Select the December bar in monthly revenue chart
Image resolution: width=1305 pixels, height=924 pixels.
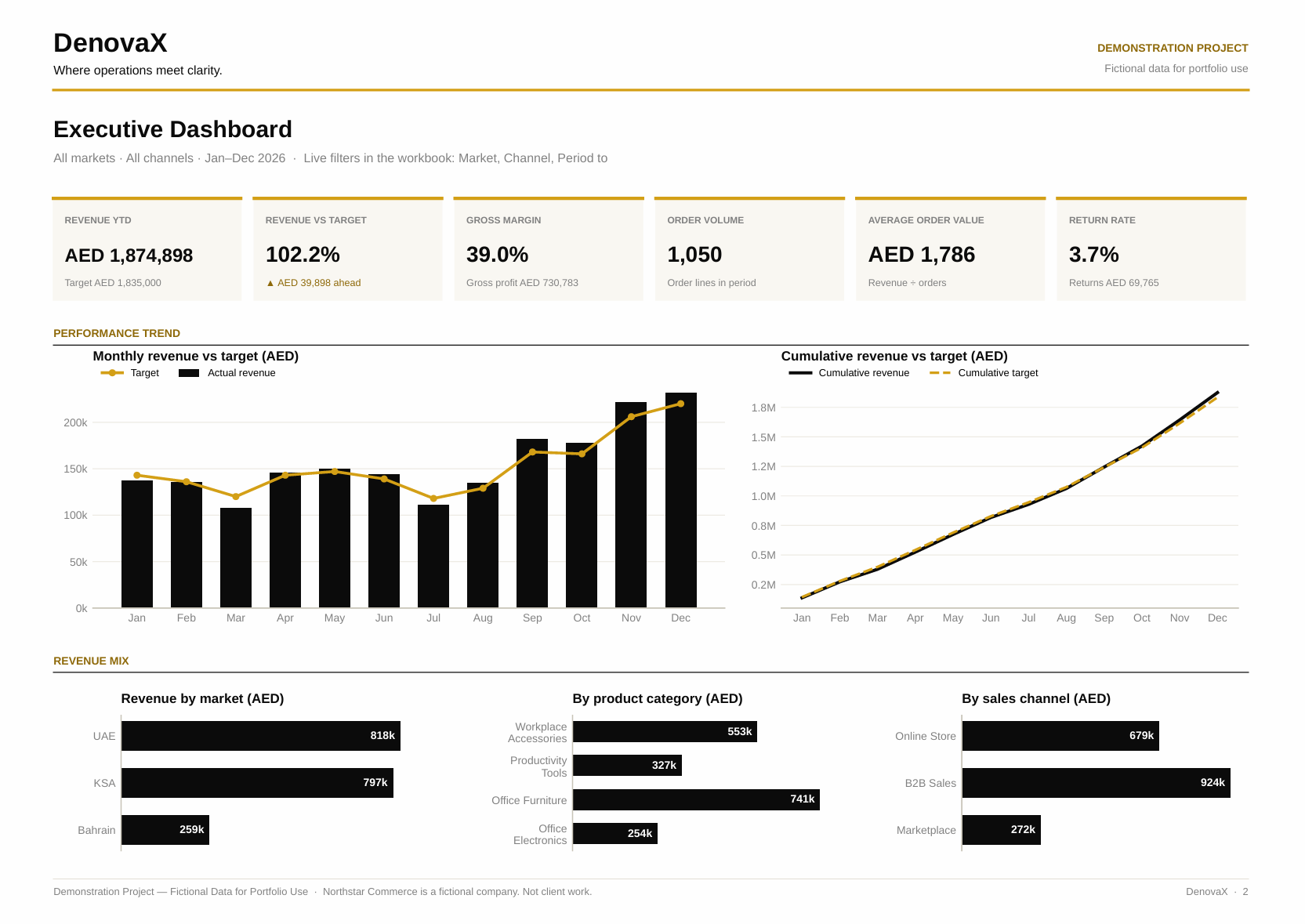coord(680,500)
